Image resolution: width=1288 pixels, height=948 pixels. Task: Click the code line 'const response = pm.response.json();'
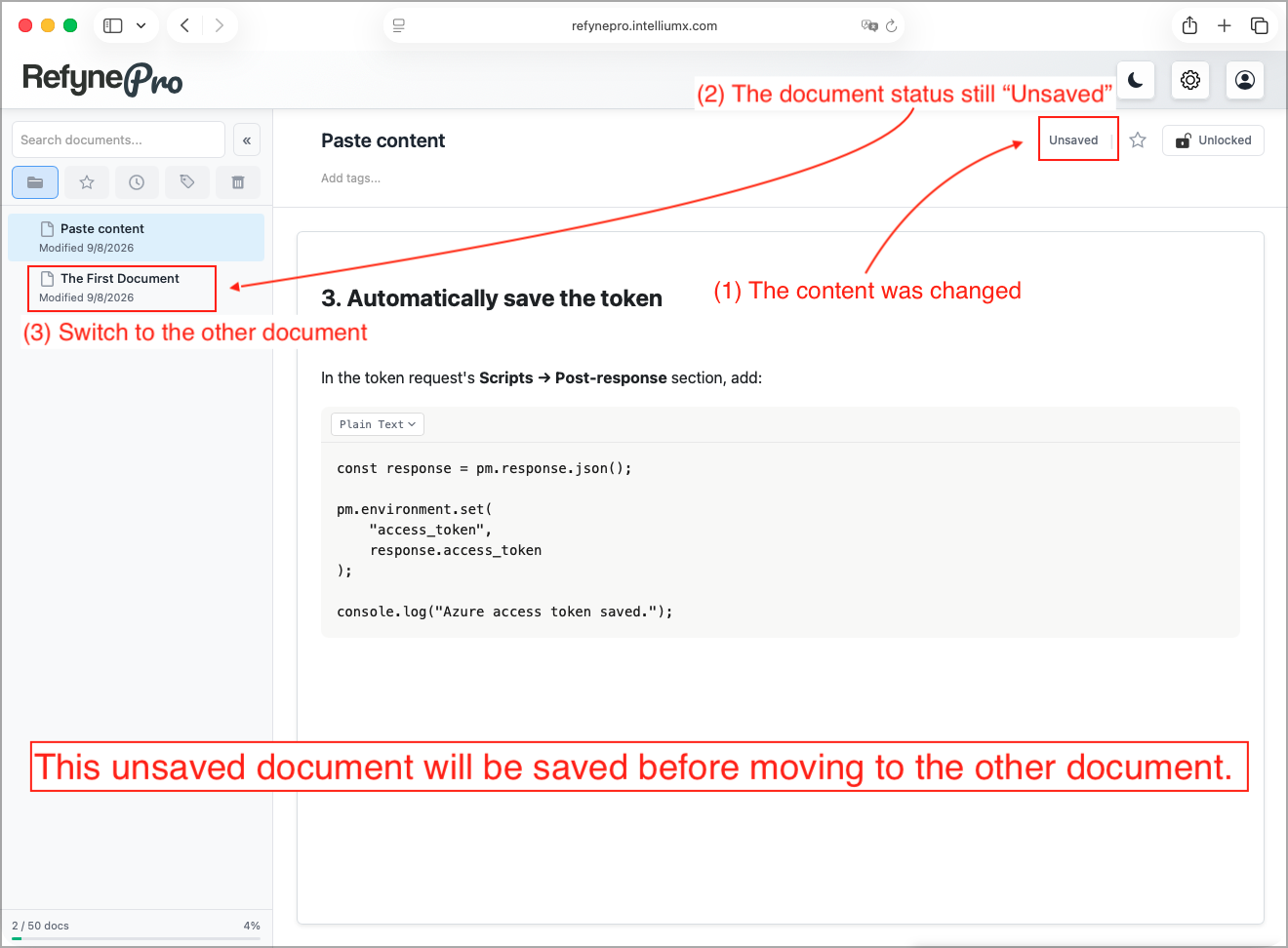point(484,468)
